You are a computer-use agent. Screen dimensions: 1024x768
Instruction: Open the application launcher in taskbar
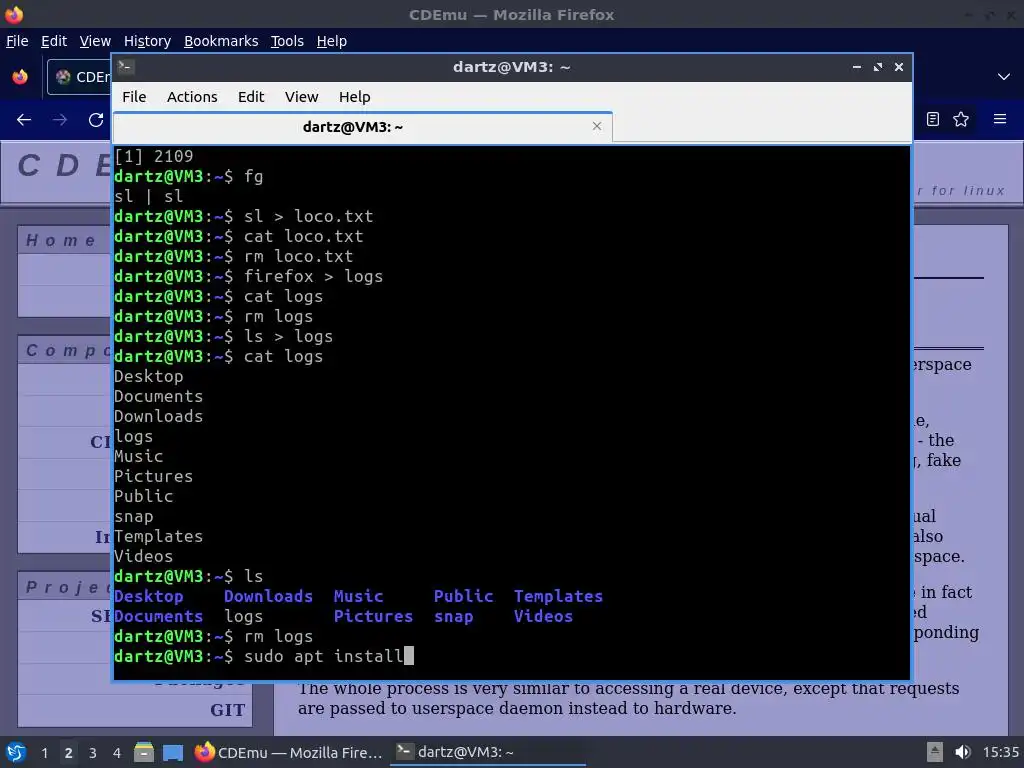coord(15,752)
